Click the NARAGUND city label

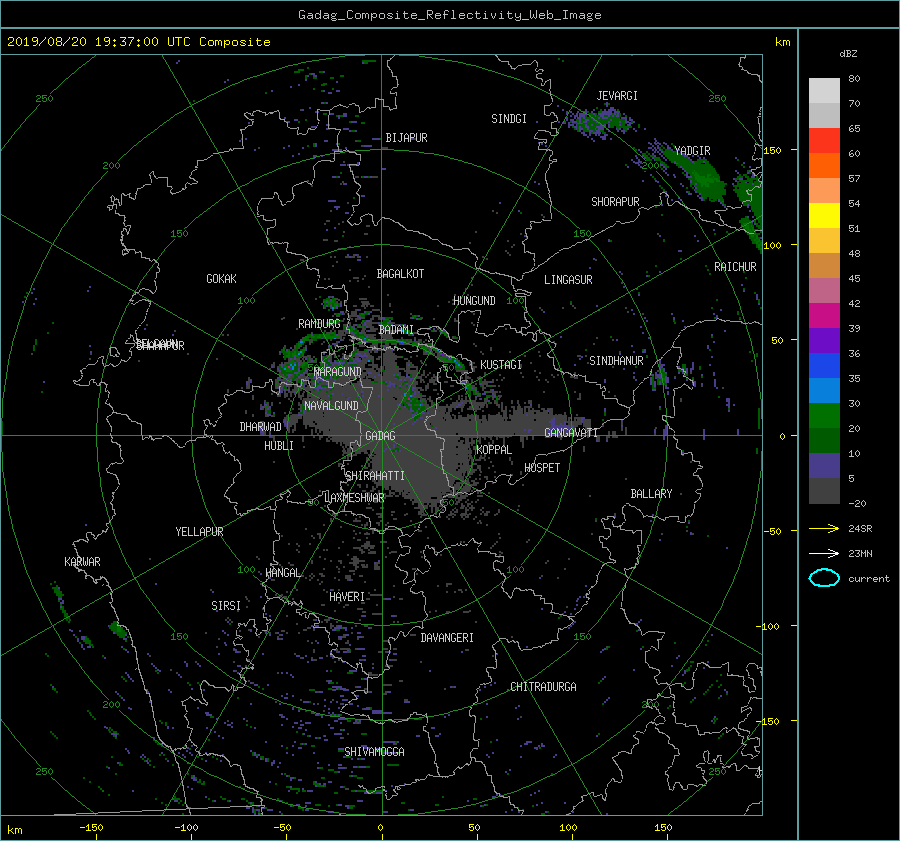338,372
